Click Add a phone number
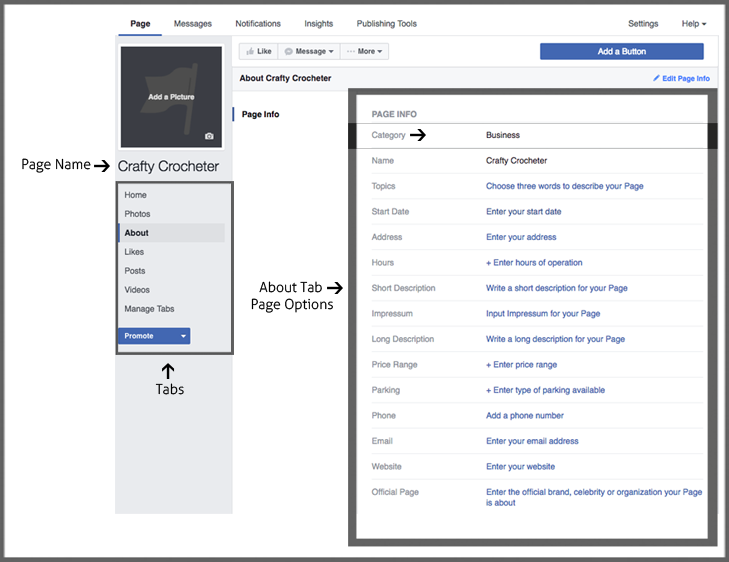Screen dimensions: 729x562 tap(524, 416)
